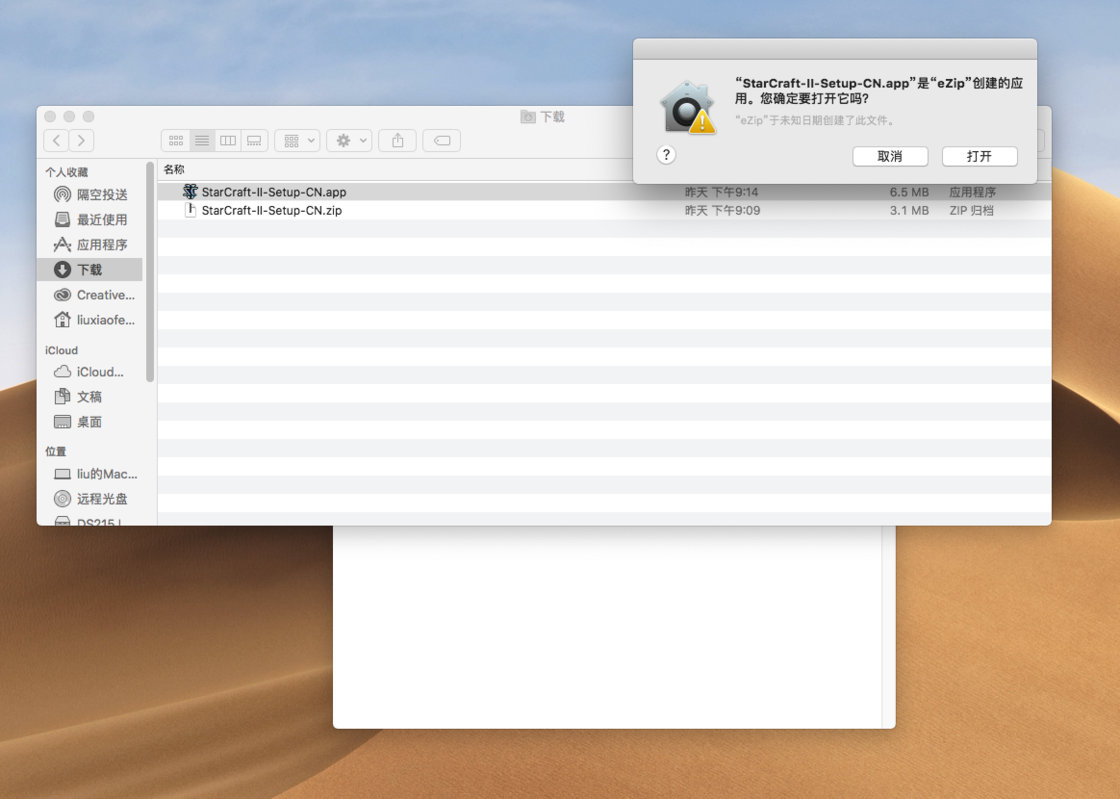
Task: Click the edit tags toolbar icon
Action: 441,141
